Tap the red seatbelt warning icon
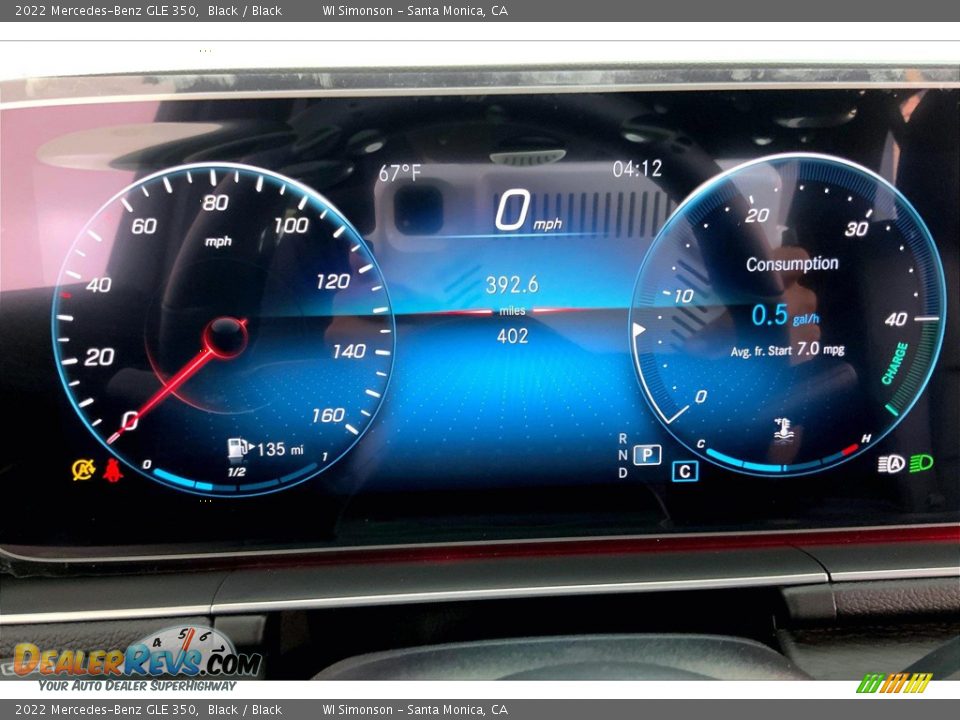This screenshot has width=960, height=720. [113, 470]
